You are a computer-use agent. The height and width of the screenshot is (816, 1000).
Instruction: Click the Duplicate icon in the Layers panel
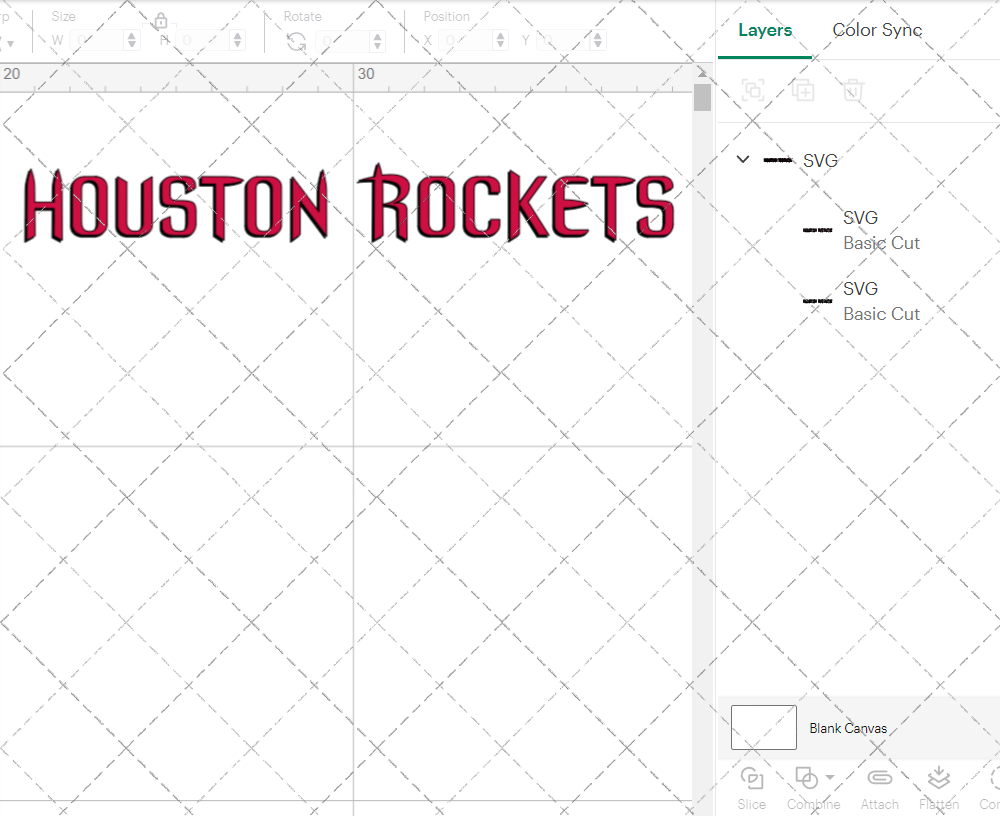[x=802, y=90]
